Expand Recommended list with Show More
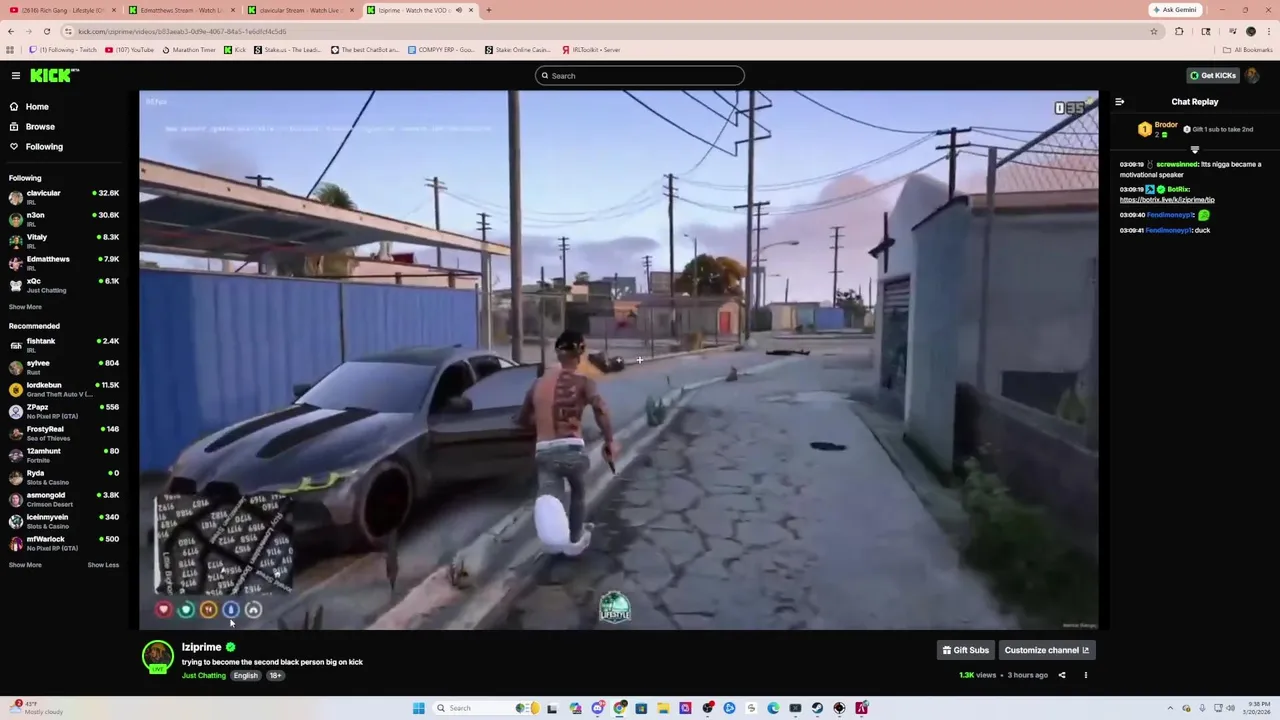 coord(25,565)
